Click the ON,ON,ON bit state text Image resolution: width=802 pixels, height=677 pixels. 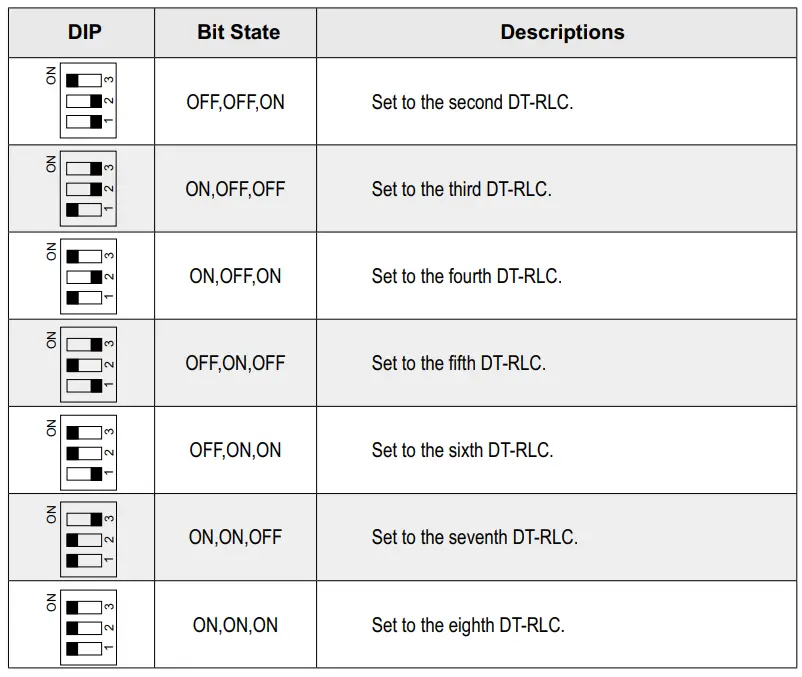(x=235, y=626)
